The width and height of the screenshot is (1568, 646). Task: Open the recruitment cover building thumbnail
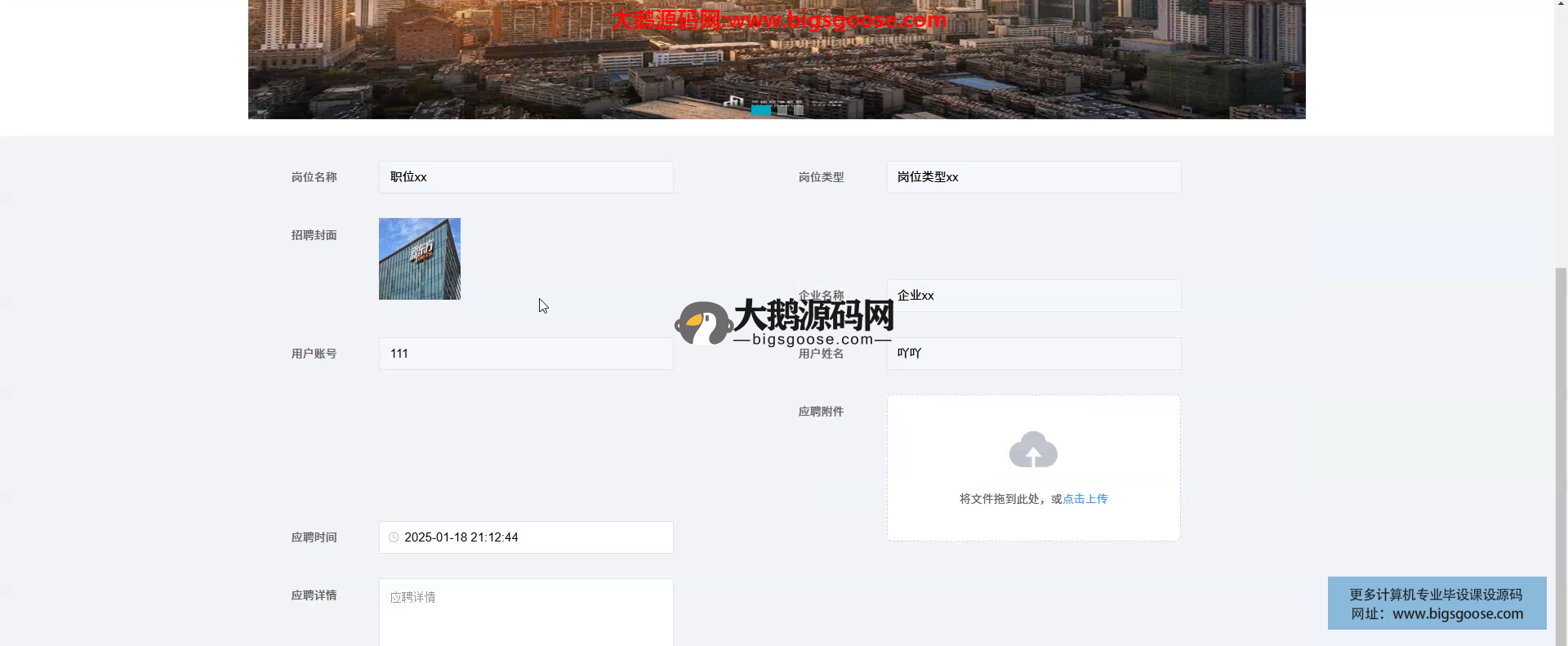coord(419,259)
